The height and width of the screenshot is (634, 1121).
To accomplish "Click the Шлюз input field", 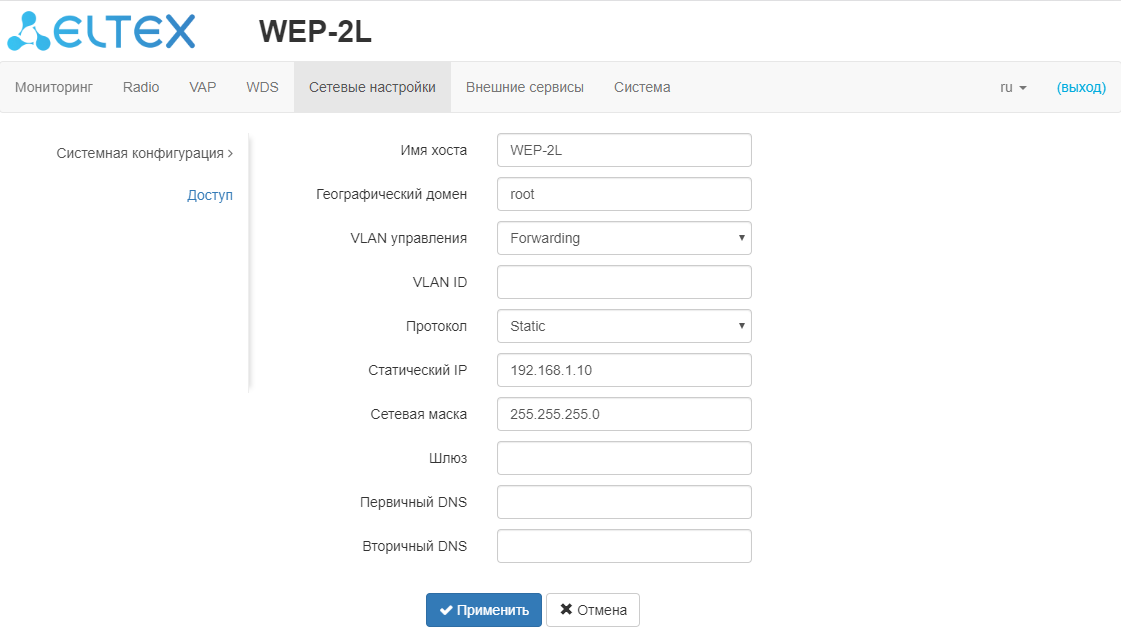I will click(x=624, y=458).
